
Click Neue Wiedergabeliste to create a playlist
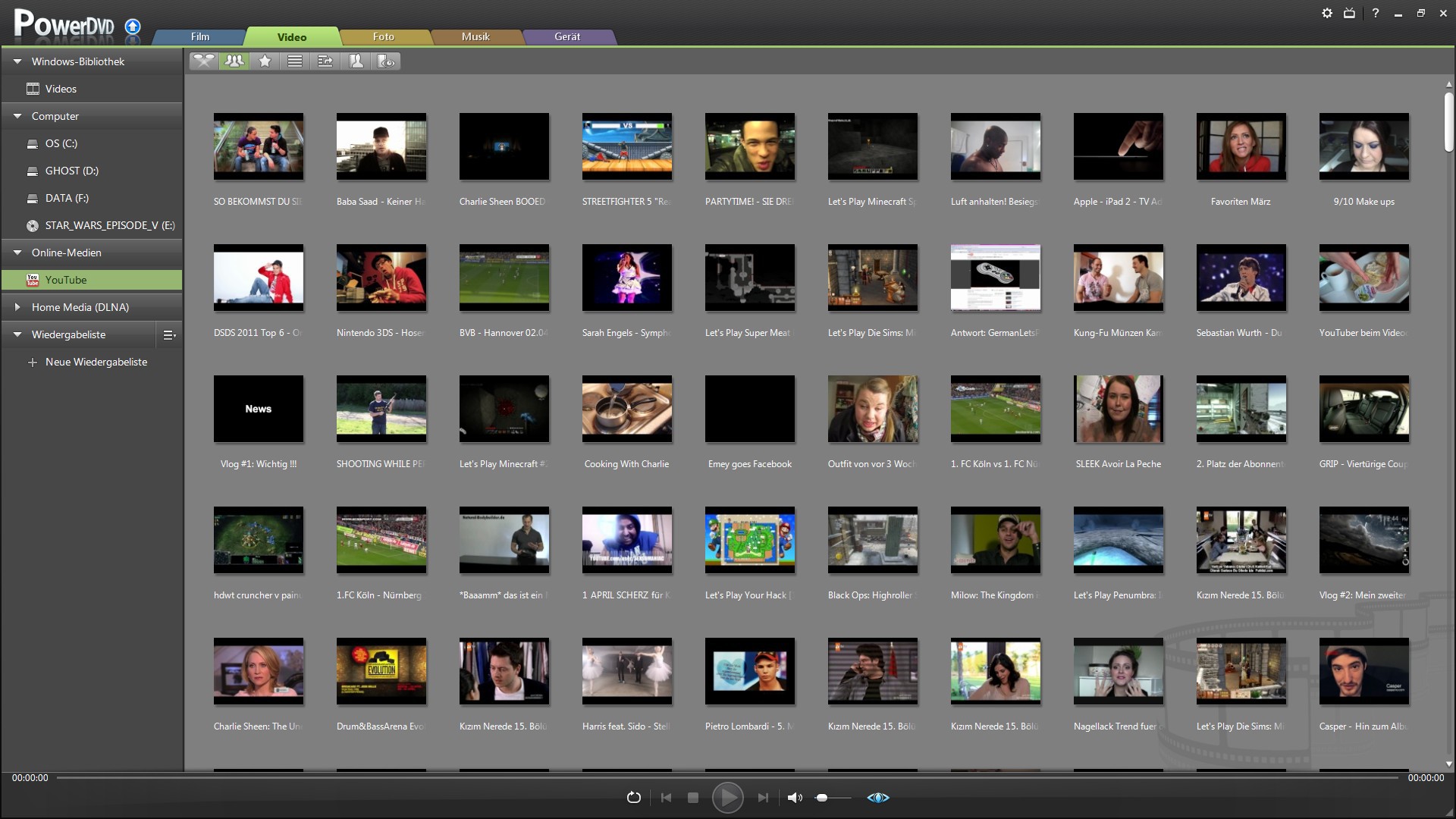[96, 362]
